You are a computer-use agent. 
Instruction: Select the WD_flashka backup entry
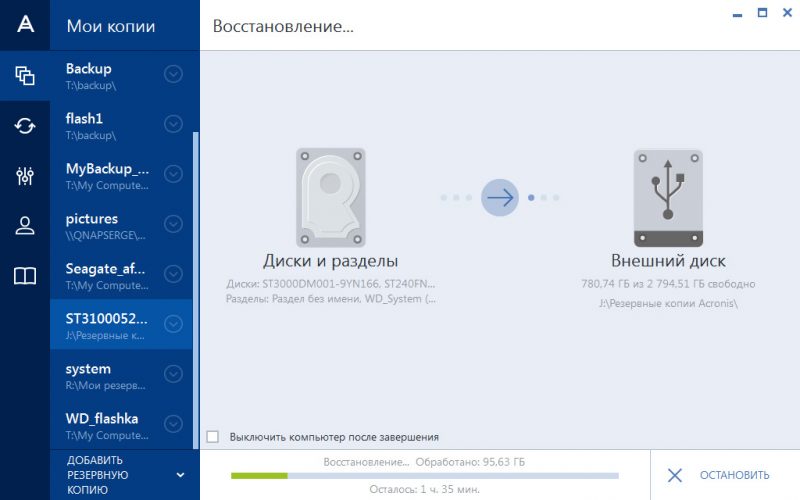coord(105,424)
